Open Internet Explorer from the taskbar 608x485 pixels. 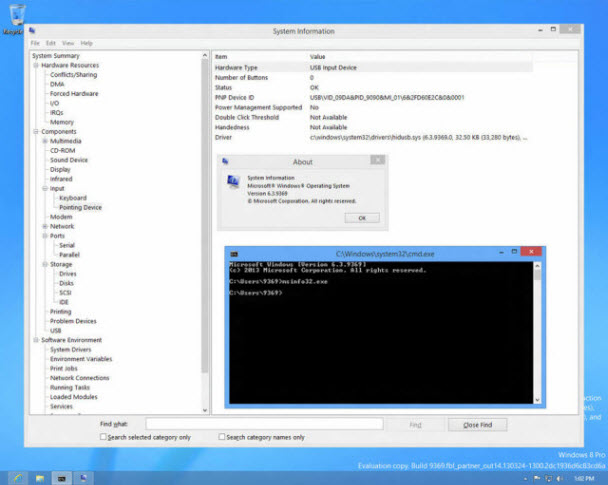point(17,477)
